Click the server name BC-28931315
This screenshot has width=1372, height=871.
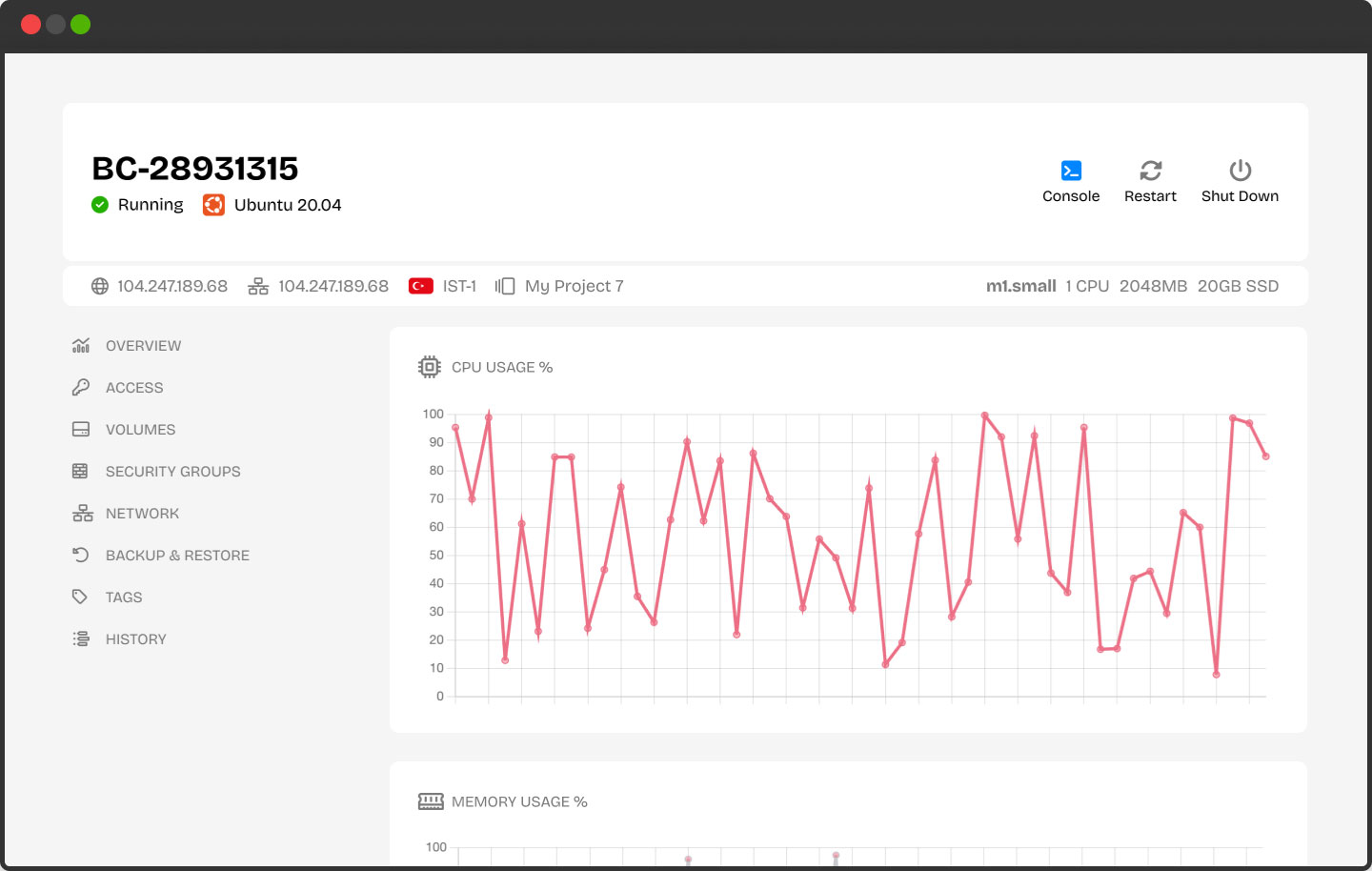(x=194, y=168)
